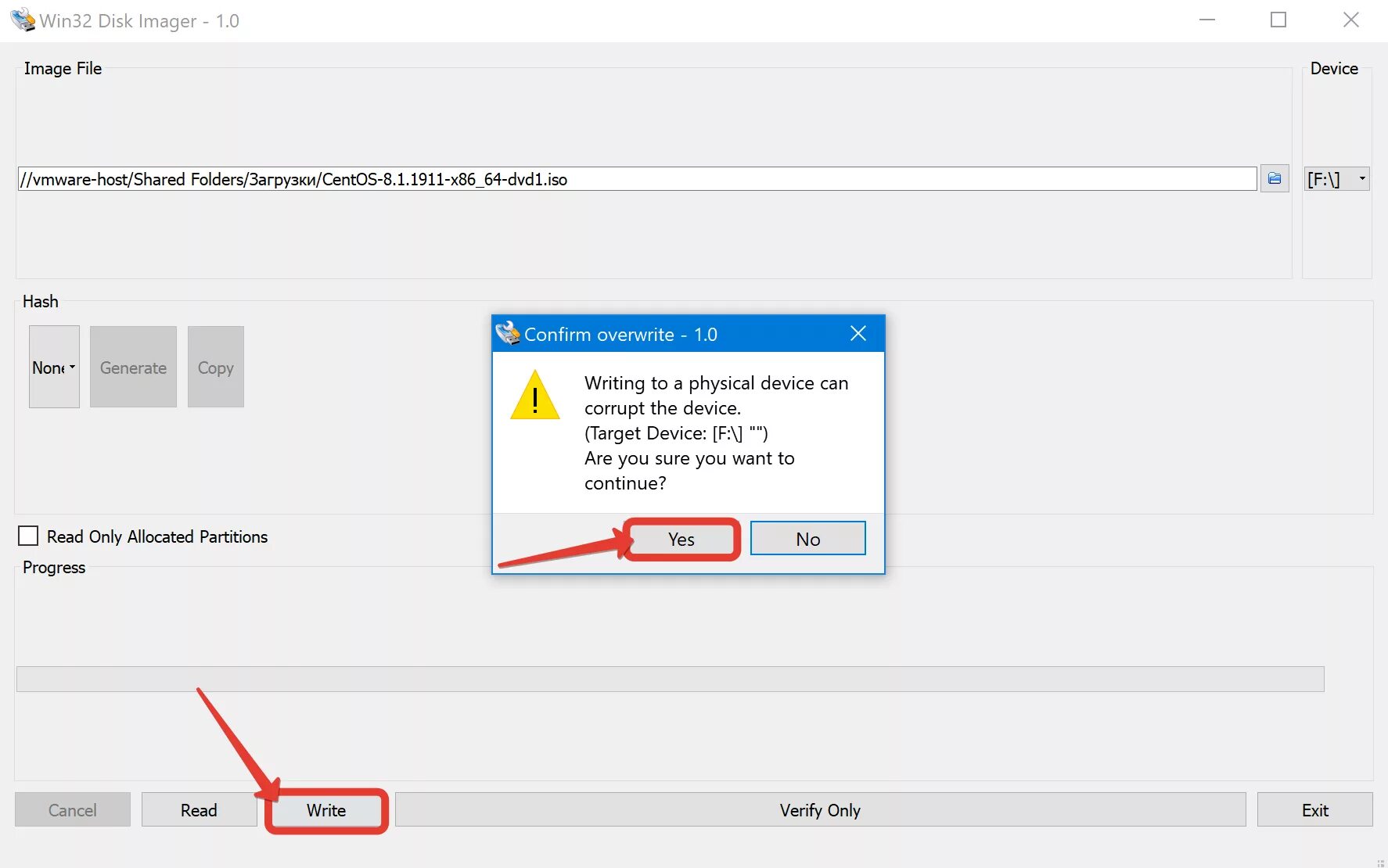Click the progress bar
This screenshot has height=868, width=1388.
coord(670,679)
